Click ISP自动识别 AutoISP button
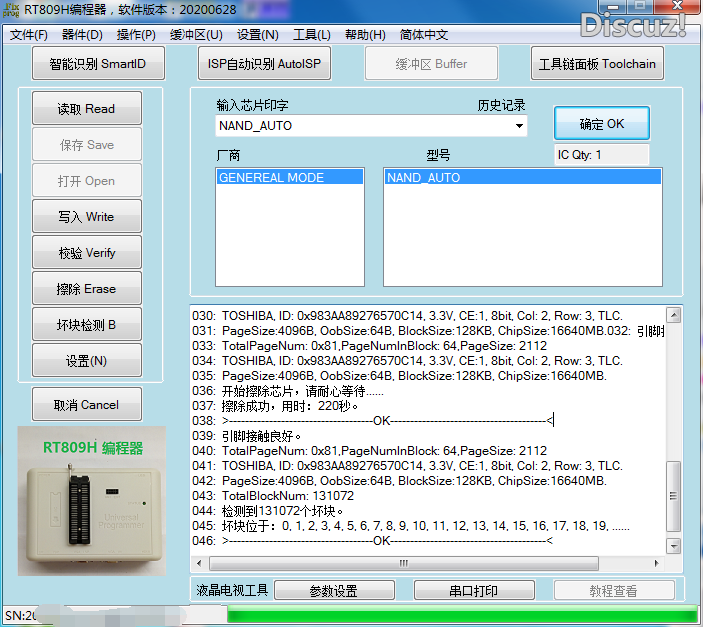Screen dimensions: 703x627 tap(264, 64)
